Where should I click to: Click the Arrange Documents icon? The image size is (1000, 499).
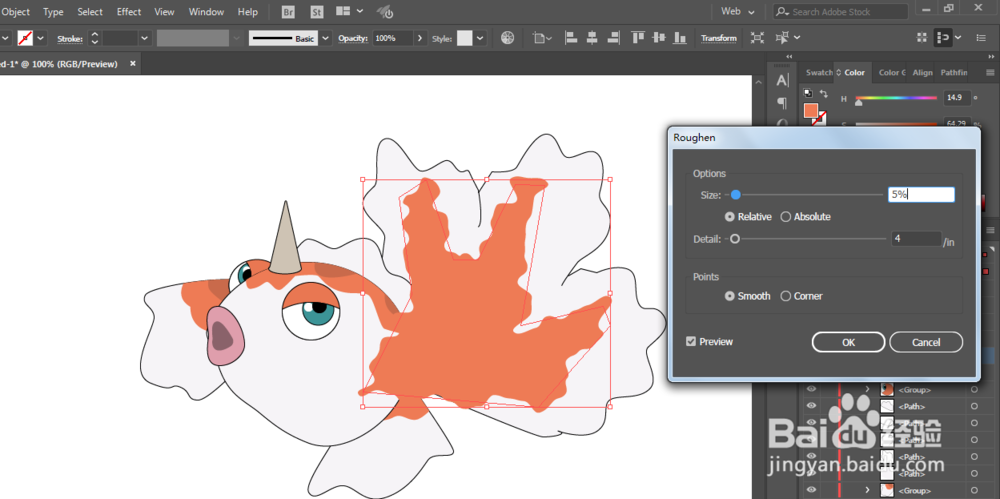point(343,11)
